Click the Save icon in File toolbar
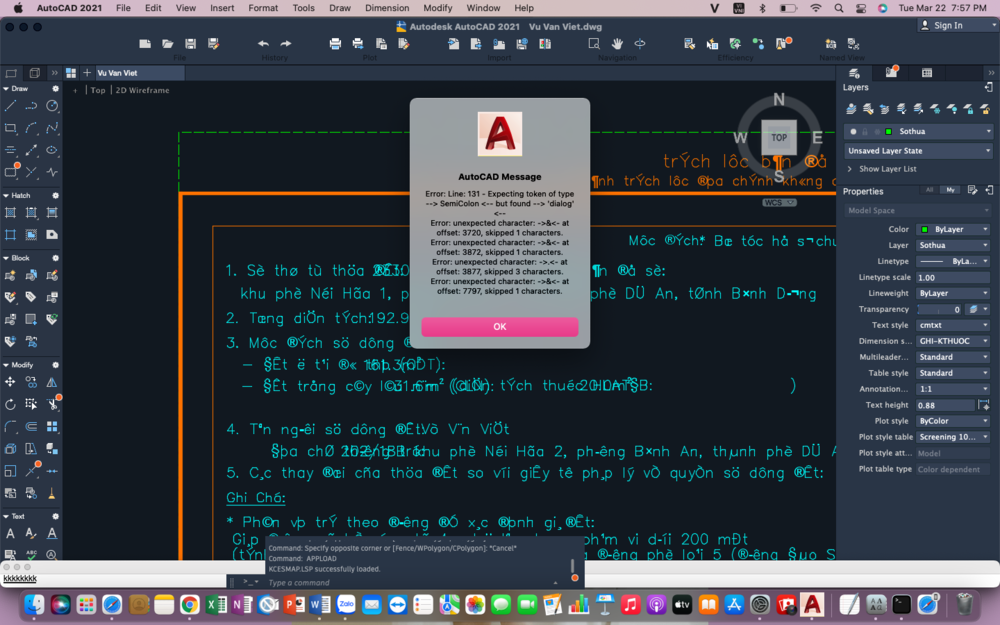This screenshot has width=1000, height=625. (x=190, y=43)
